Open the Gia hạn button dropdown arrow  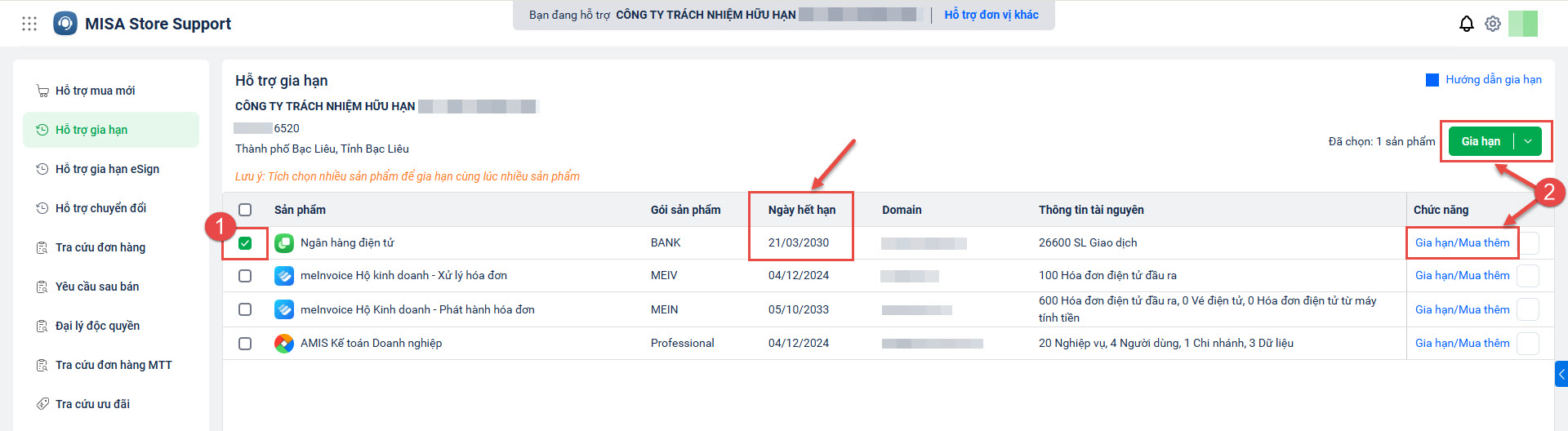(1528, 141)
